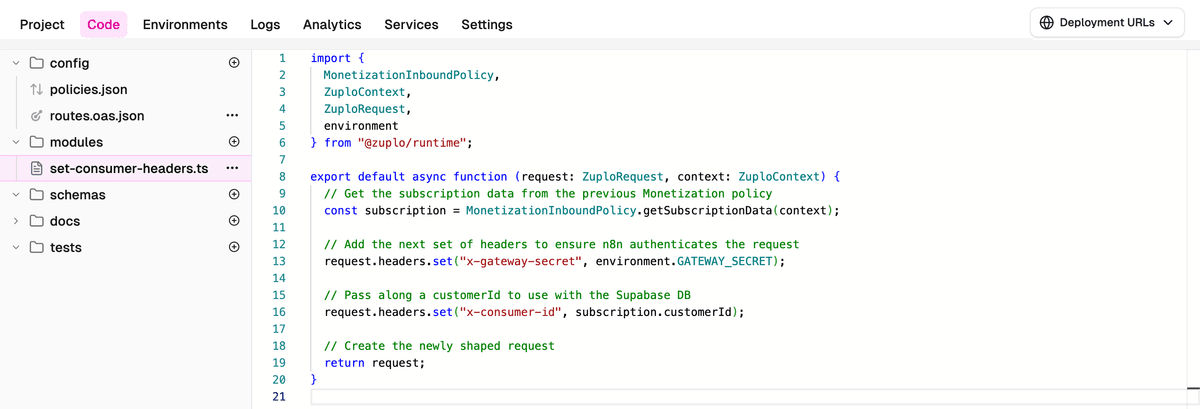Click the plus icon next to schemas folder
The image size is (1200, 409).
point(233,195)
